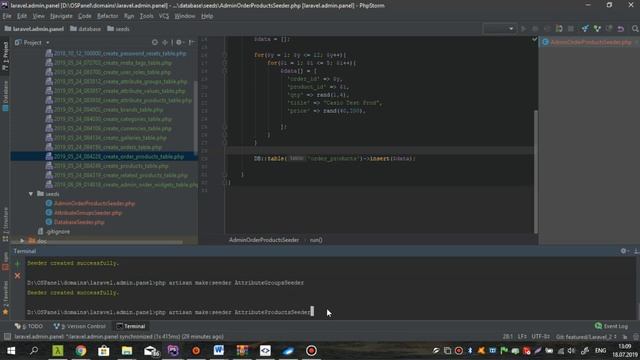Open the Navigate menu
Screen dimensions: 640x360
pyautogui.click(x=61, y=16)
